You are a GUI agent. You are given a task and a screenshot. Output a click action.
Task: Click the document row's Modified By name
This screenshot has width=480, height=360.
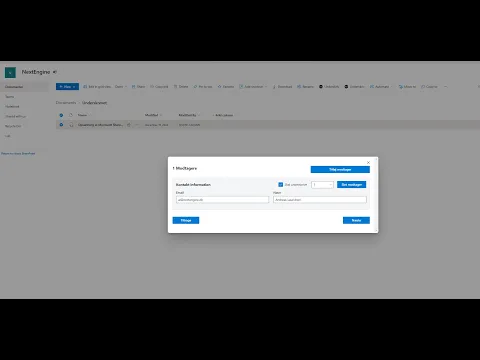(x=189, y=125)
